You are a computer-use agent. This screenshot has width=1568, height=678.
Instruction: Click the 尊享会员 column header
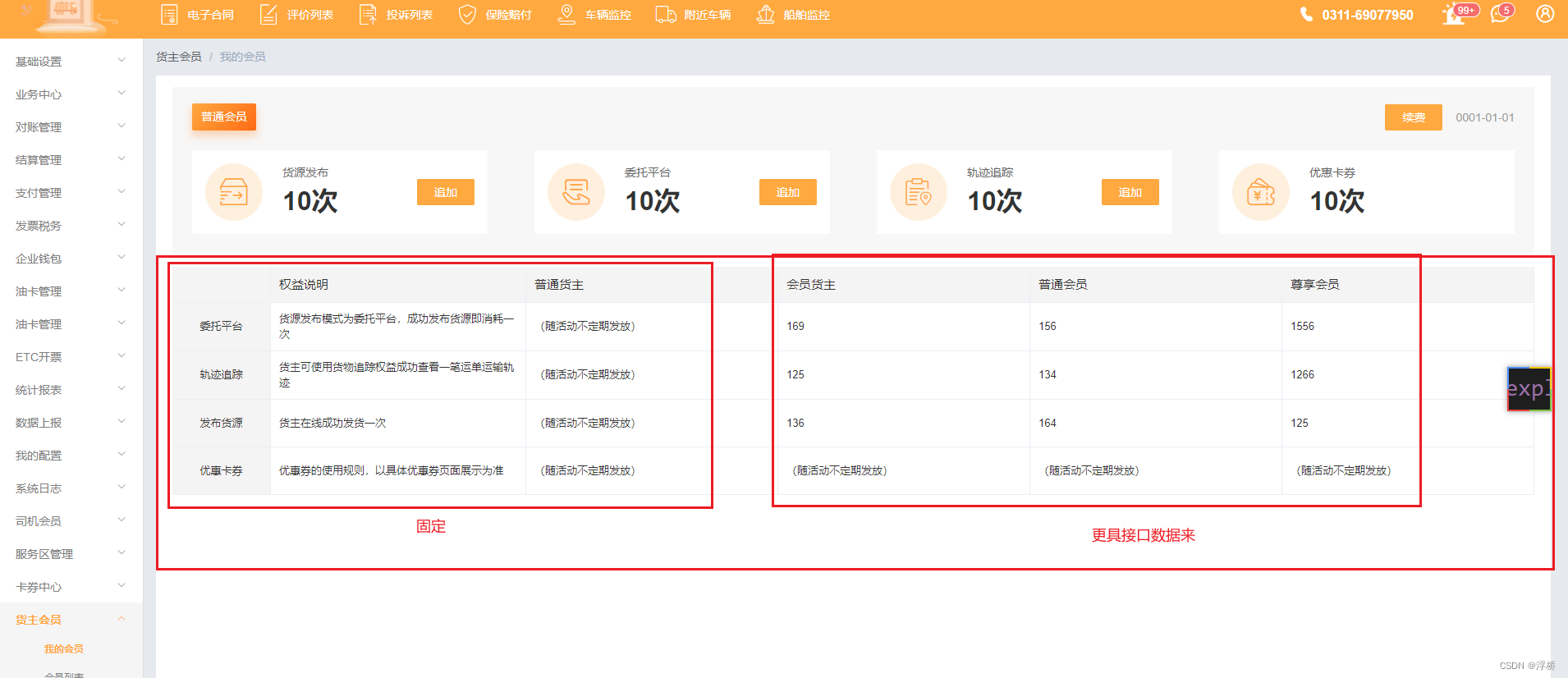pyautogui.click(x=1315, y=285)
